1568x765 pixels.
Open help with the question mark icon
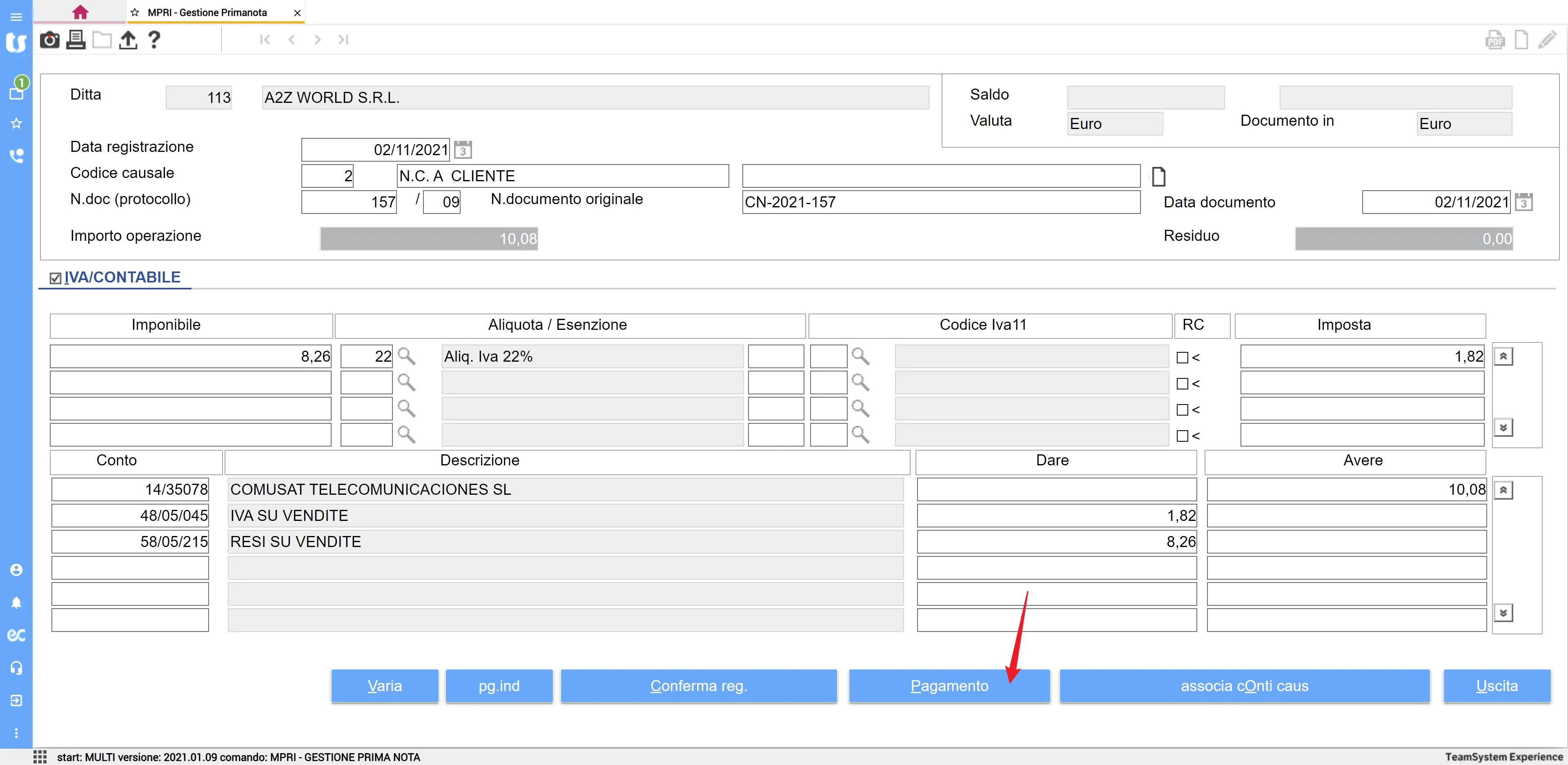[x=154, y=40]
